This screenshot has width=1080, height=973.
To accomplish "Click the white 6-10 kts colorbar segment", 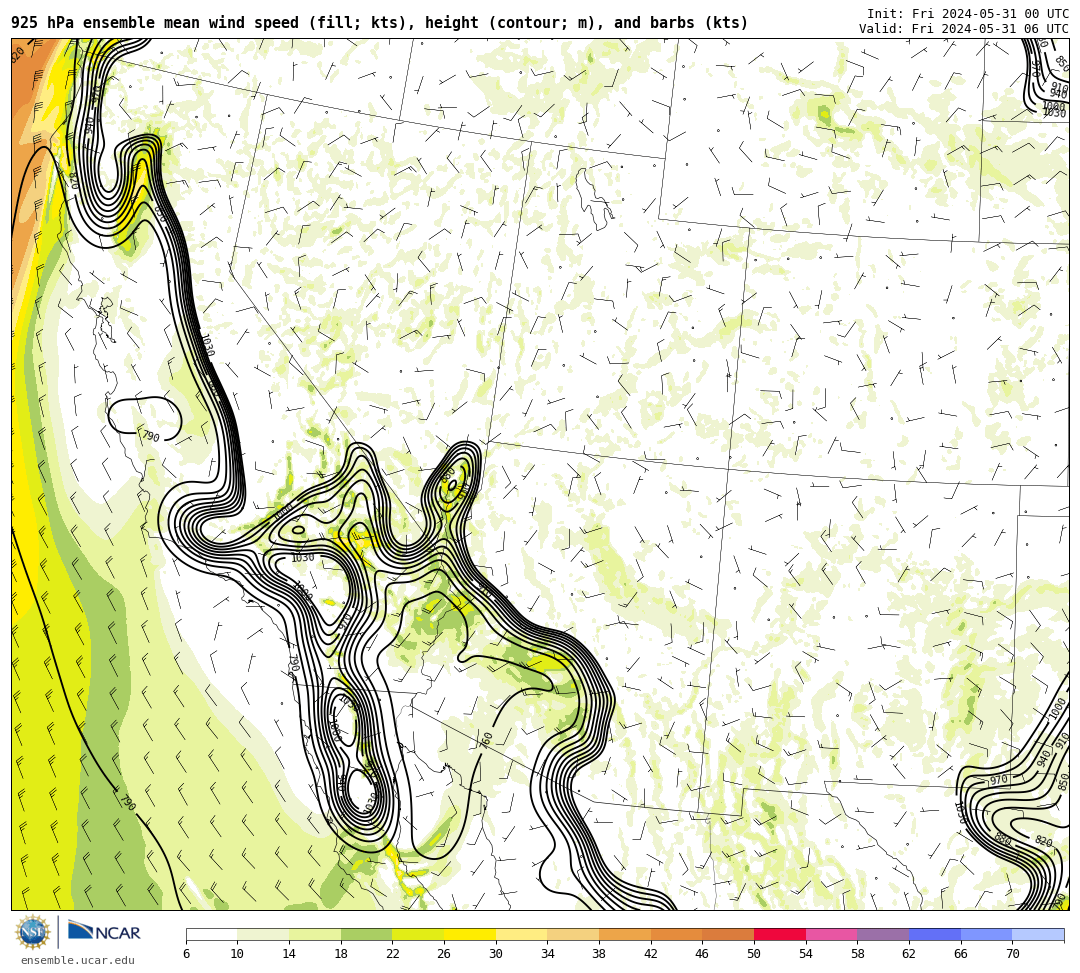I will click(x=211, y=934).
